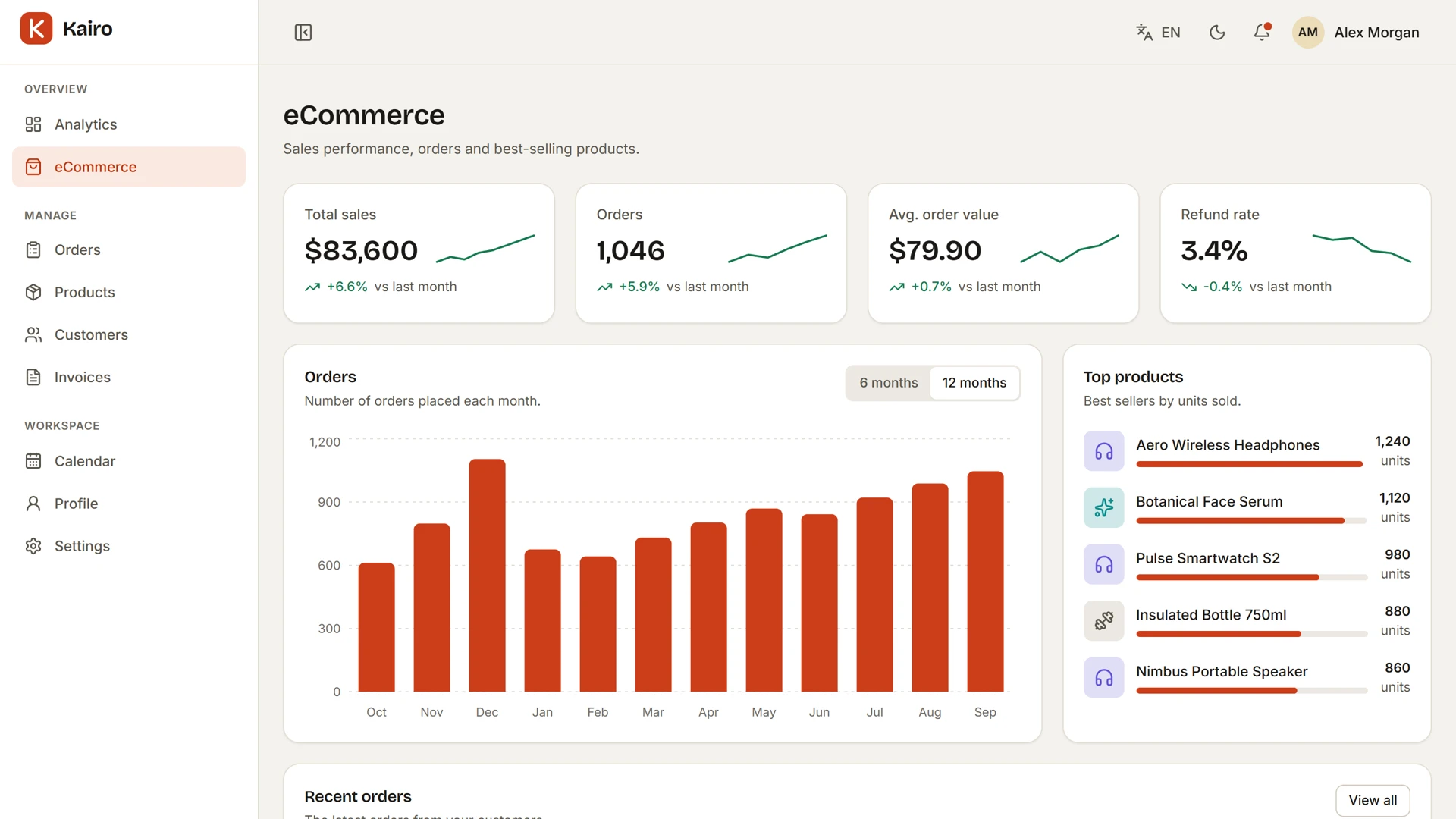Image resolution: width=1456 pixels, height=819 pixels.
Task: Open Invoices label in sidebar
Action: (x=83, y=377)
